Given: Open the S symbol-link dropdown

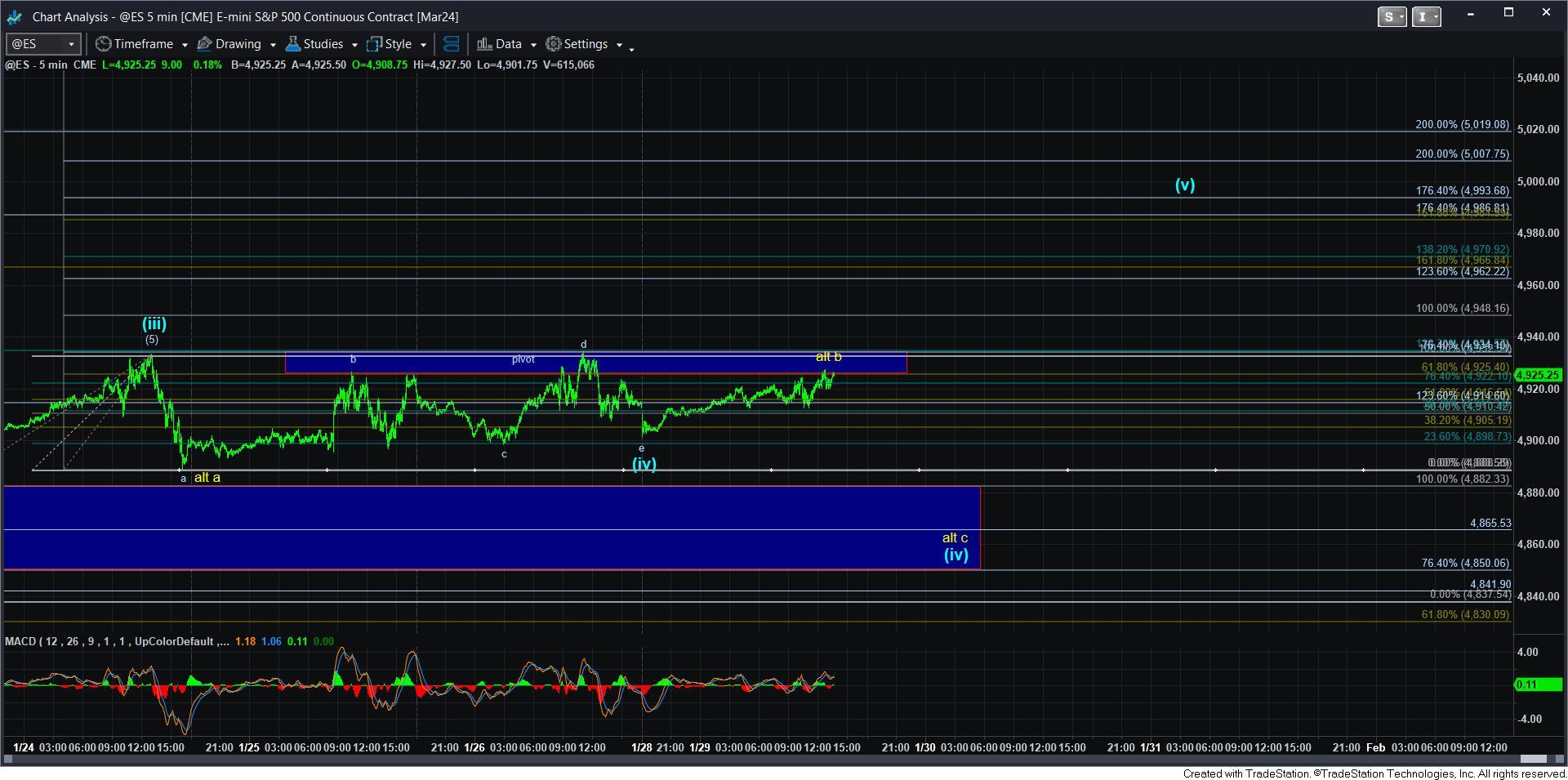Looking at the screenshot, I should pos(1392,16).
